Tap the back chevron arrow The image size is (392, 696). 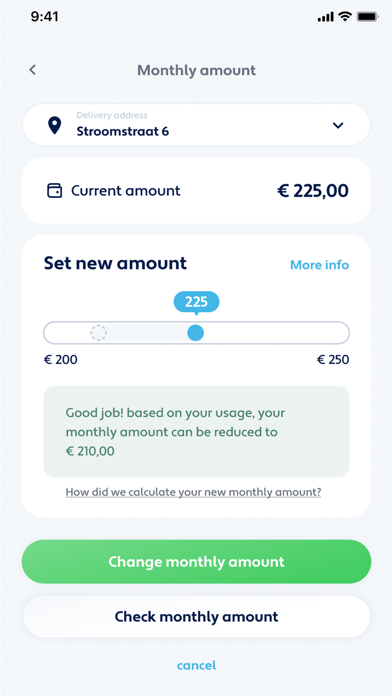tap(32, 70)
